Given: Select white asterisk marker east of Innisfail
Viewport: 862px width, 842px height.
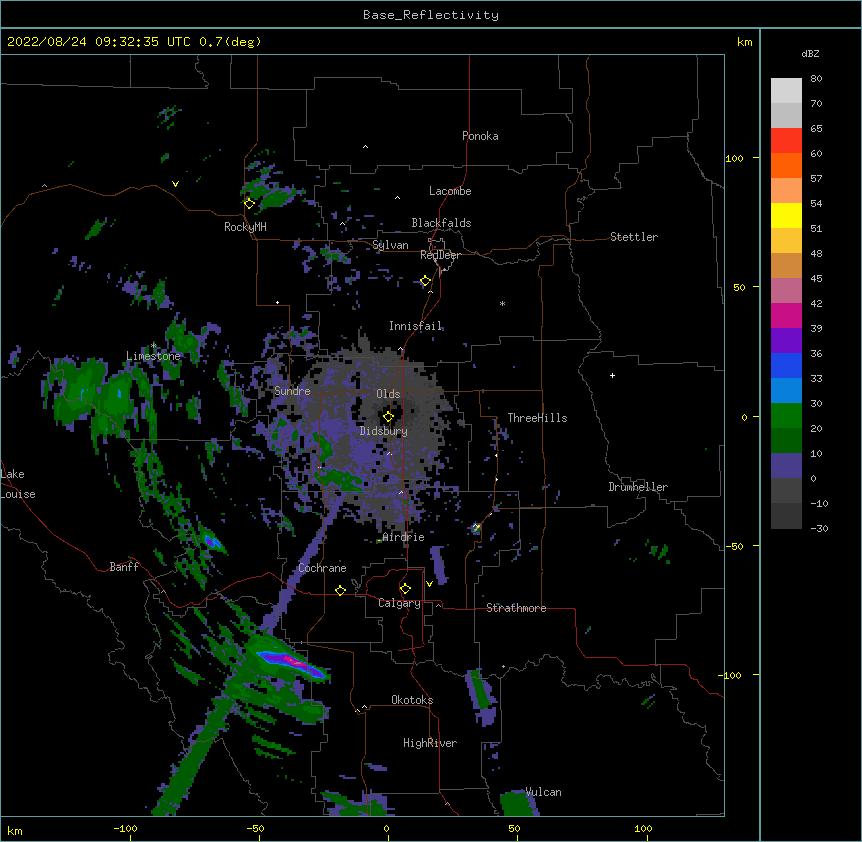Looking at the screenshot, I should [502, 303].
